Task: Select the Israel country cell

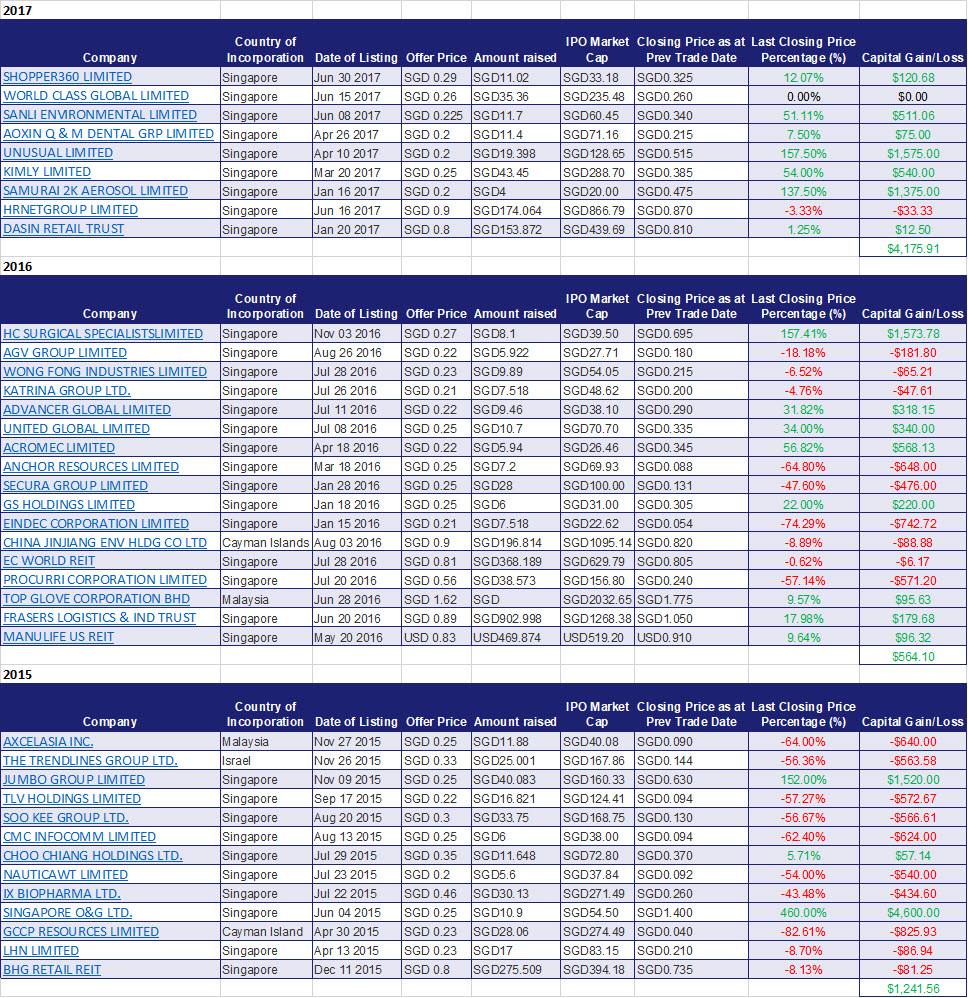Action: click(x=266, y=761)
